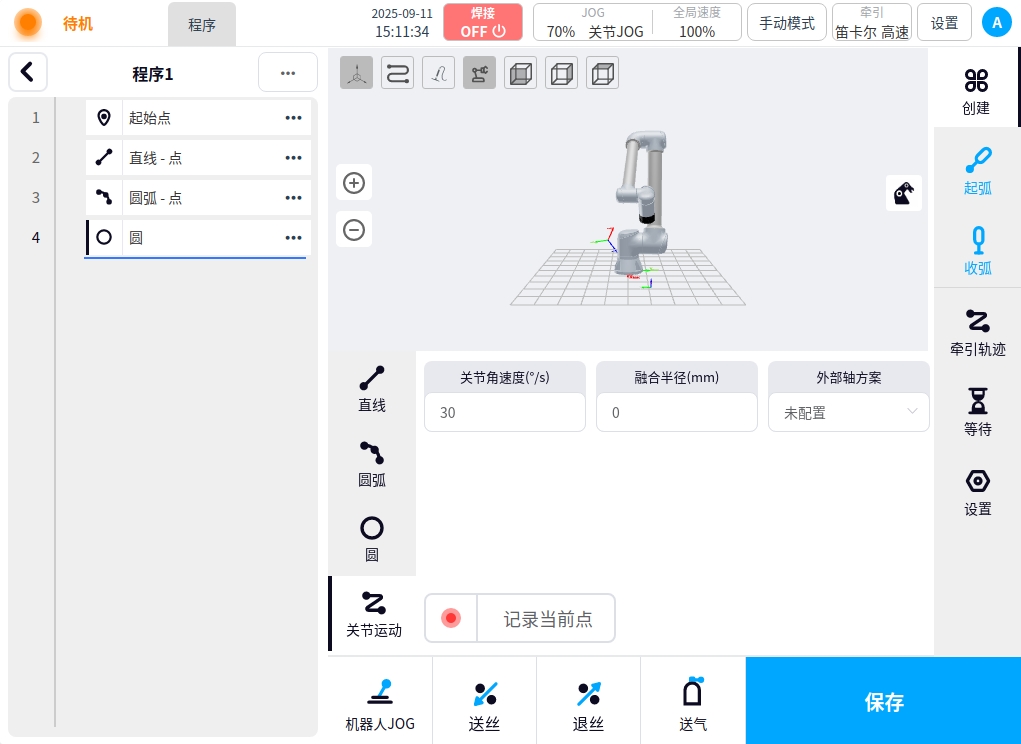Open the traction trajectory (牵引轨迹) tool
This screenshot has height=744, width=1021.
(977, 332)
